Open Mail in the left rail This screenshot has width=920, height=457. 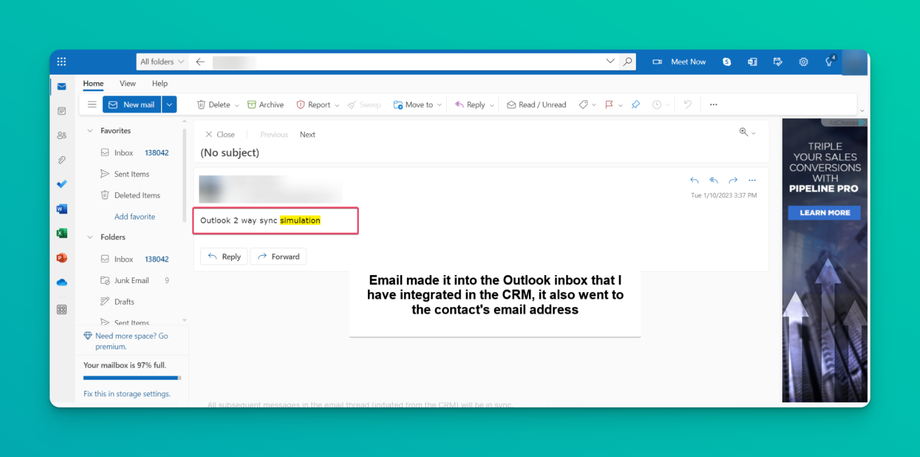pyautogui.click(x=62, y=87)
